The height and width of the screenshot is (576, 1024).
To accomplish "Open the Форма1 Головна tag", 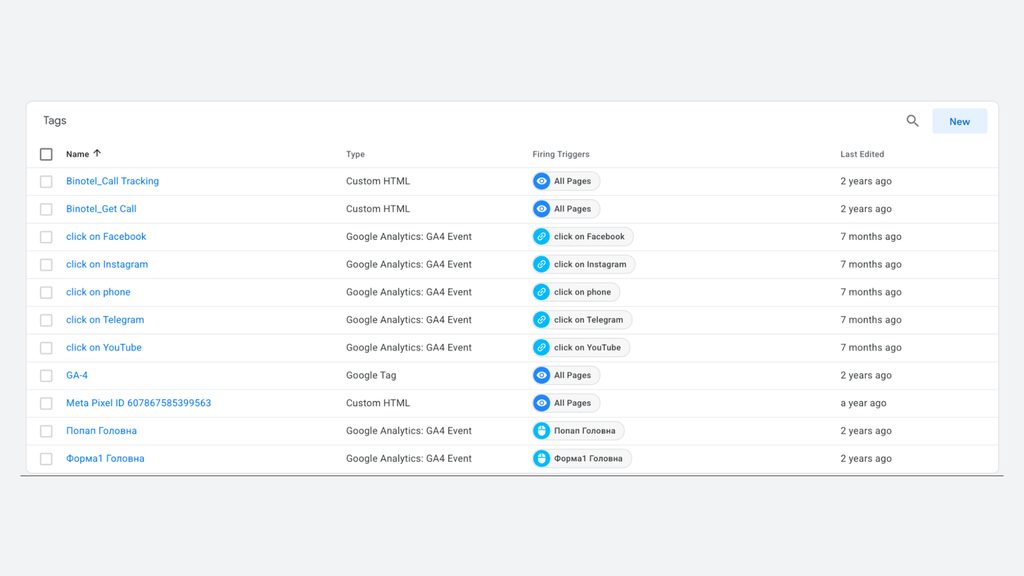I will pyautogui.click(x=105, y=458).
